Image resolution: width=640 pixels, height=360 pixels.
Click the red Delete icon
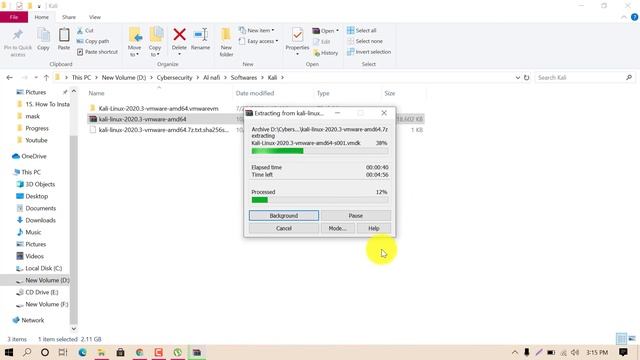[x=179, y=35]
